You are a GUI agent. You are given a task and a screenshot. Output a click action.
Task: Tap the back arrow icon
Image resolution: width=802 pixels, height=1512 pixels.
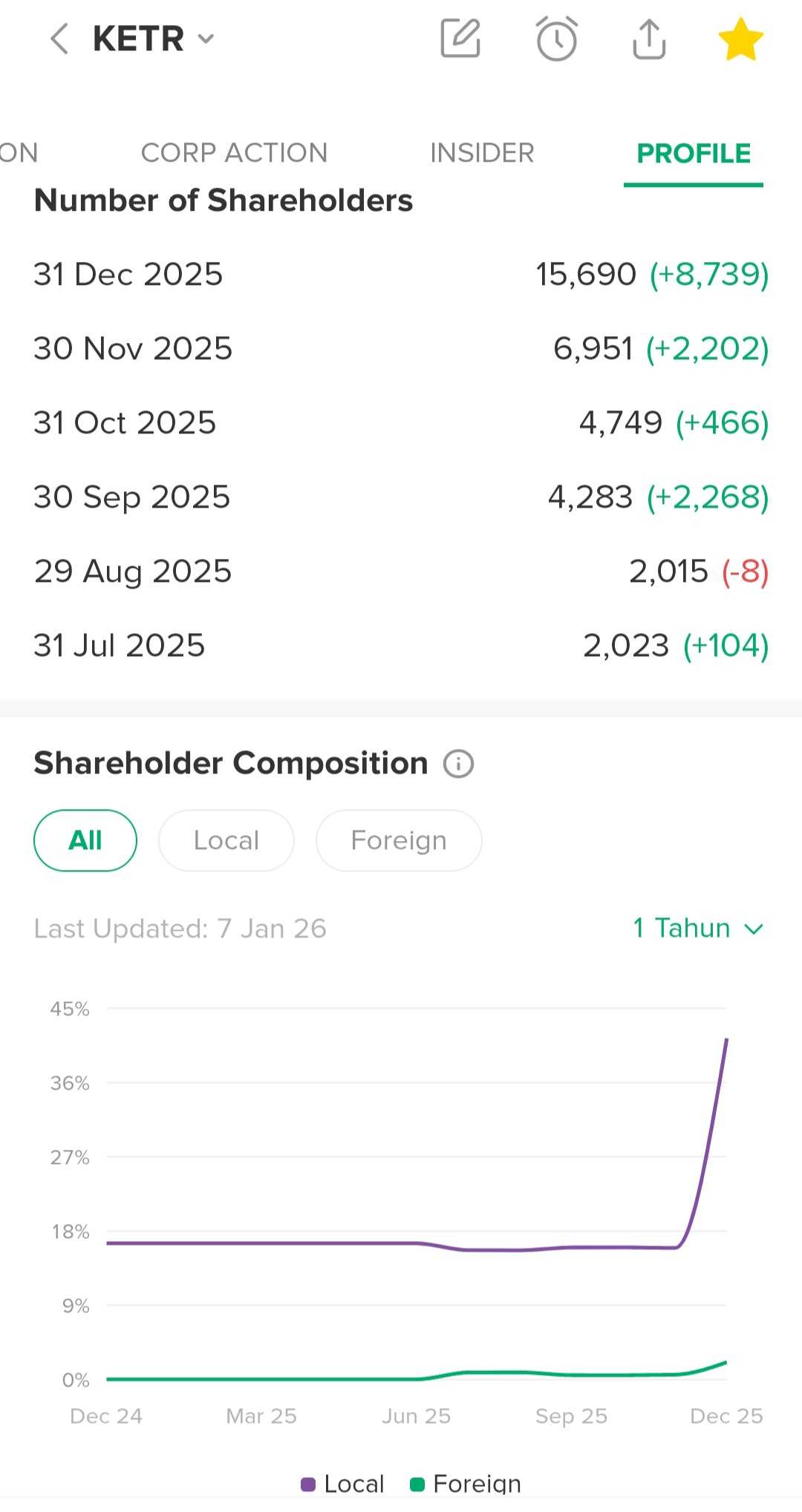[x=59, y=39]
